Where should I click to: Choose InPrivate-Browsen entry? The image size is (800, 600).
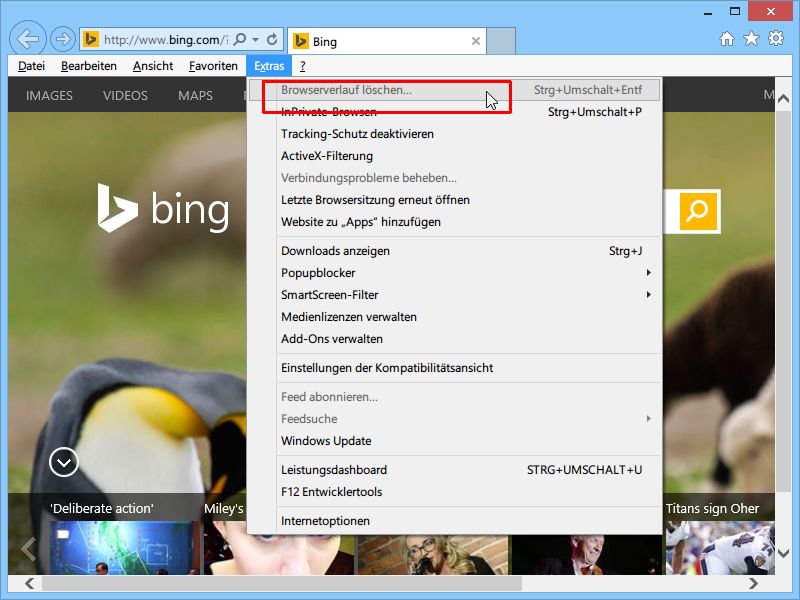(454, 112)
